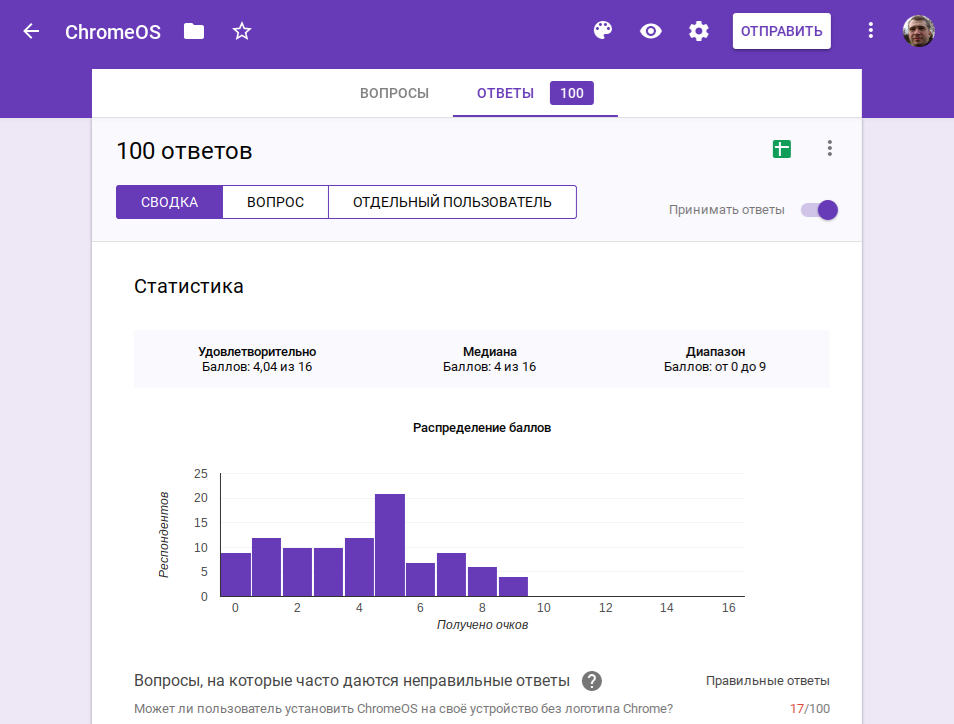This screenshot has height=724, width=954.
Task: Create spreadsheet with green Sheets icon
Action: 781,149
